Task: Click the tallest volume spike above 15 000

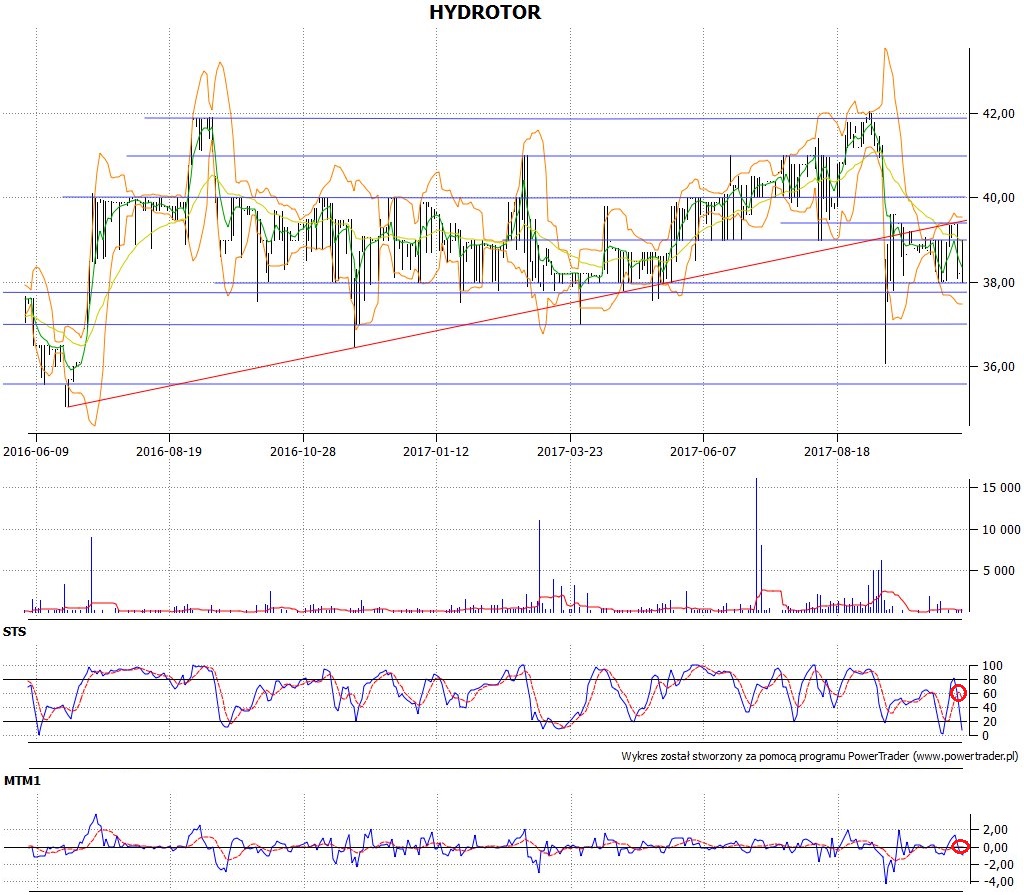Action: point(756,544)
